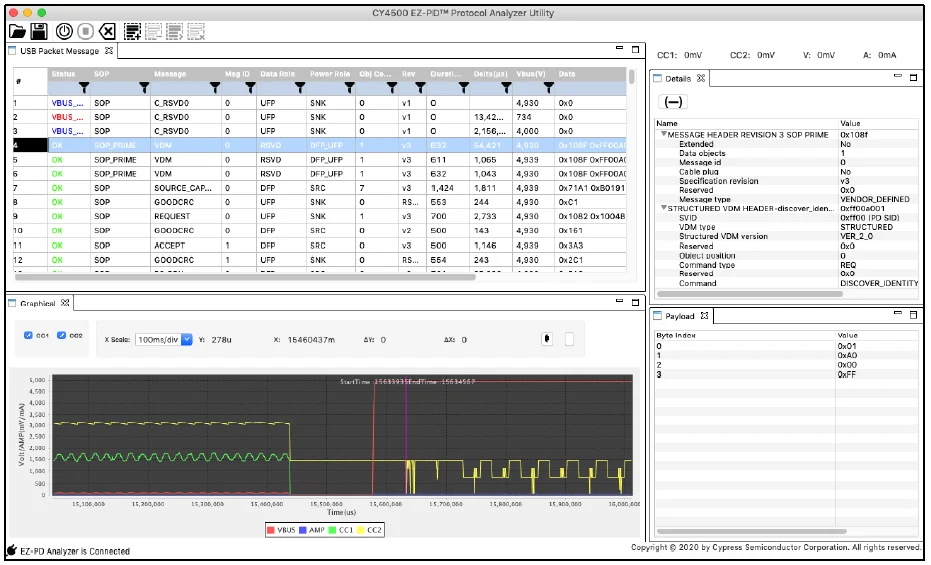Viewport: 931px width, 565px height.
Task: Click the dark marker button in Graphical panel
Action: click(x=547, y=339)
